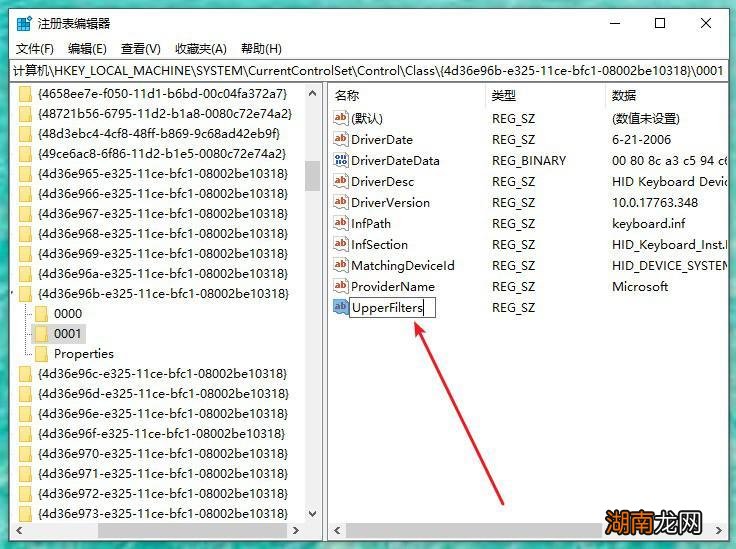Click the InfSection string value icon
This screenshot has height=549, width=736.
coord(340,244)
